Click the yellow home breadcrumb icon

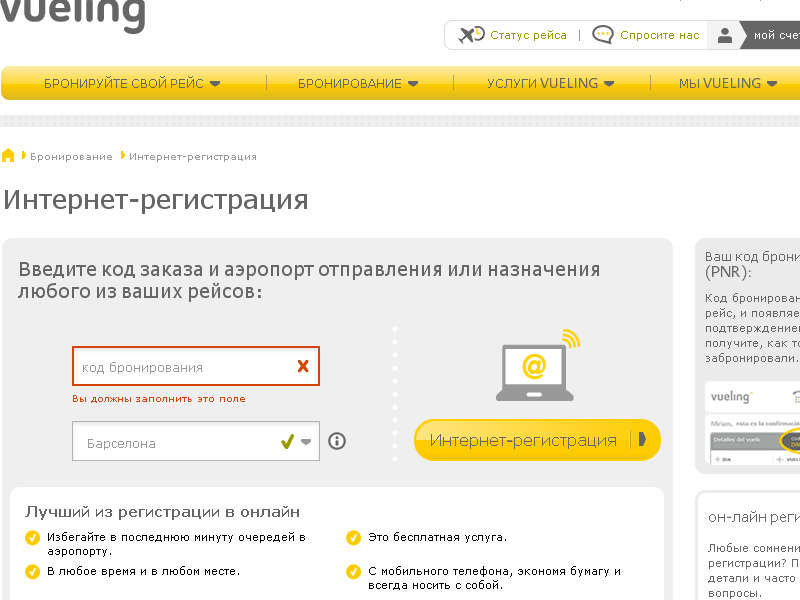(8, 155)
